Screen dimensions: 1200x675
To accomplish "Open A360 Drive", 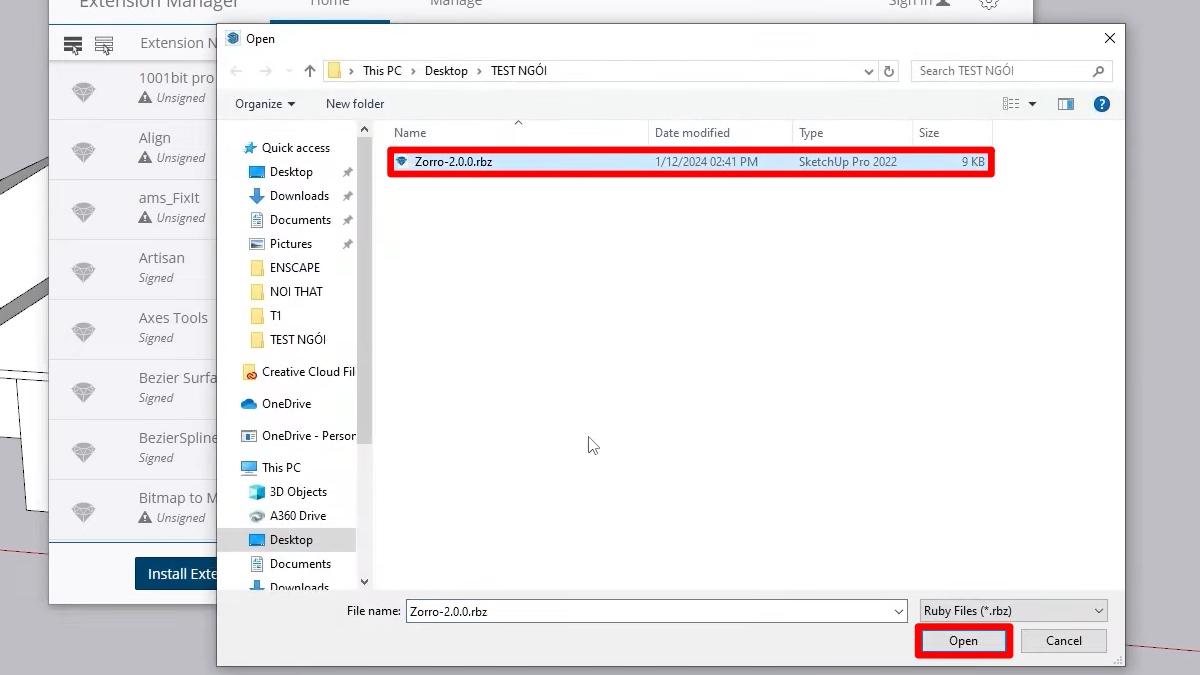I will 298,516.
